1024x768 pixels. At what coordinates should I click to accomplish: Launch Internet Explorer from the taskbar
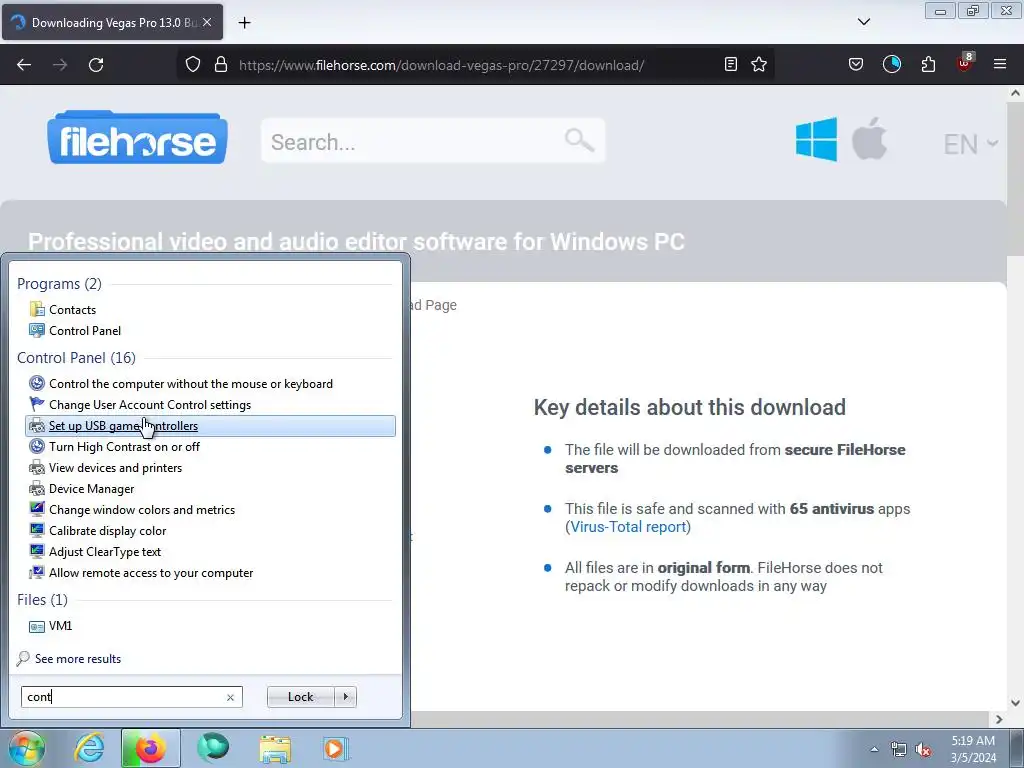point(89,748)
